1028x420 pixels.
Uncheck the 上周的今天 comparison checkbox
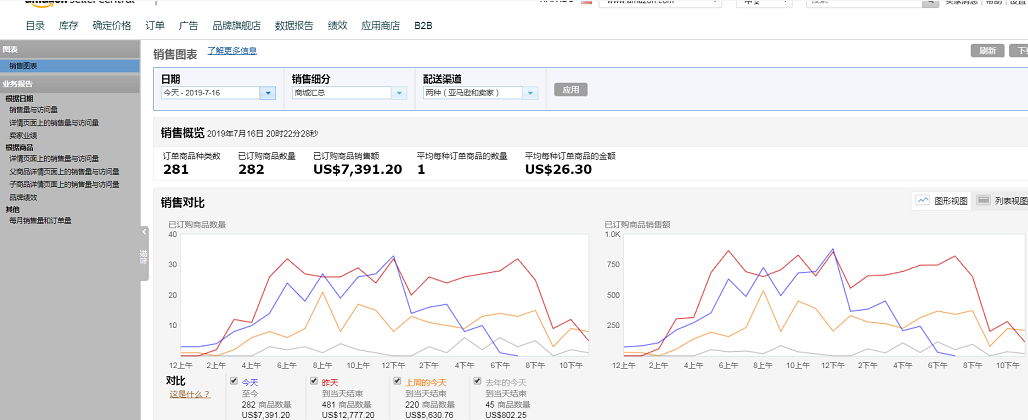point(397,381)
